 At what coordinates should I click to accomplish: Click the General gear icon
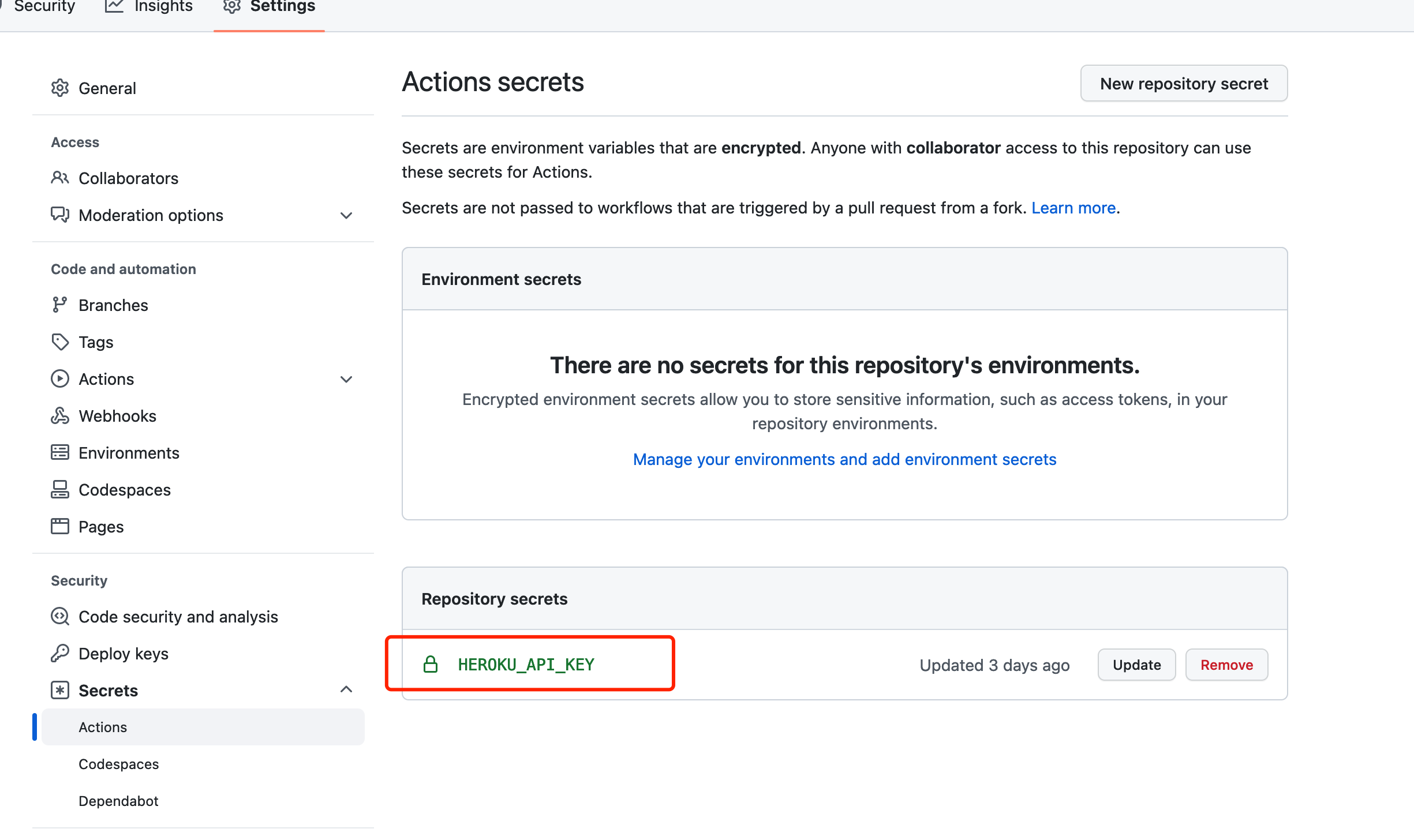(60, 88)
